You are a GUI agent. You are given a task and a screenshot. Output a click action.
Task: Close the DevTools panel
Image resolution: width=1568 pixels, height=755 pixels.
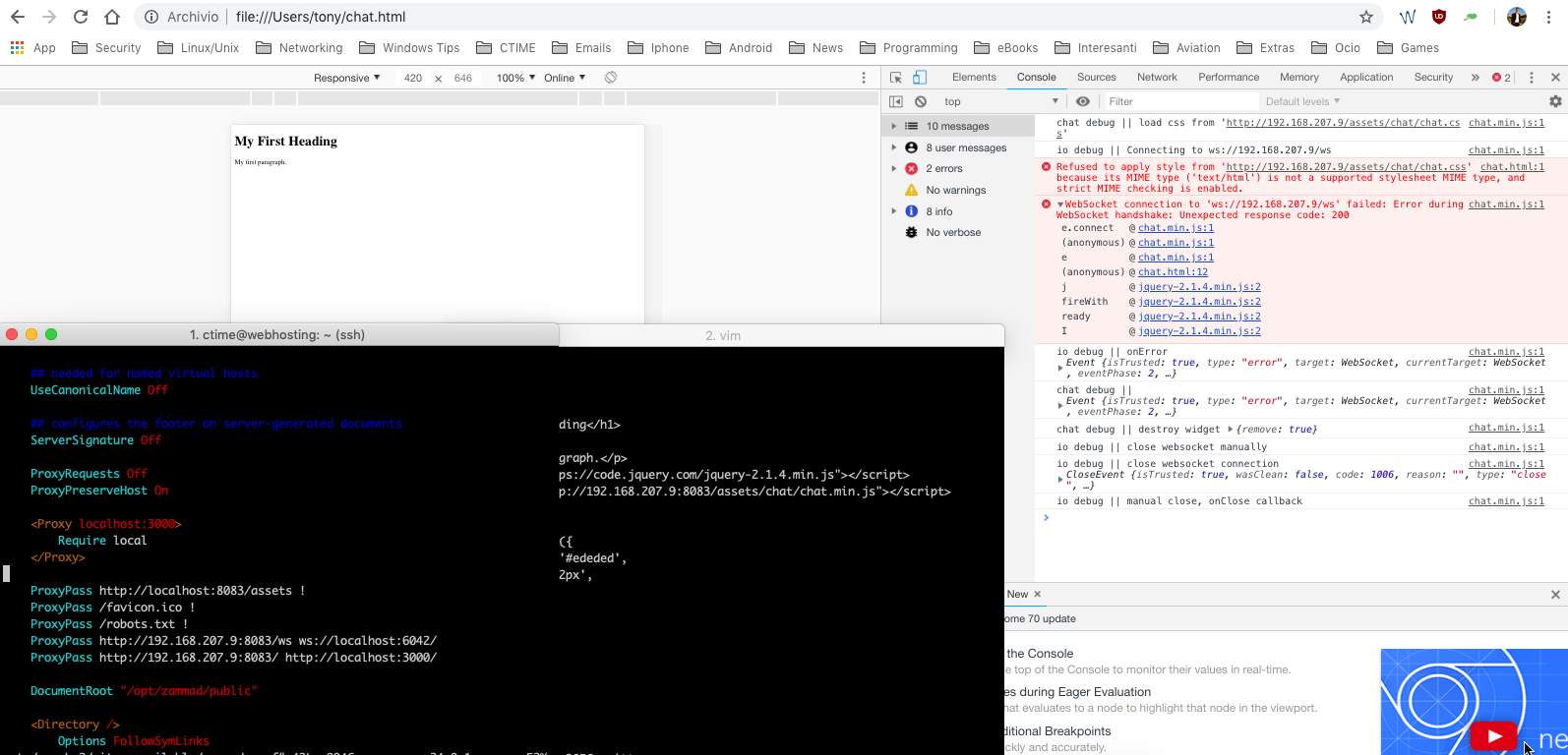click(1555, 78)
